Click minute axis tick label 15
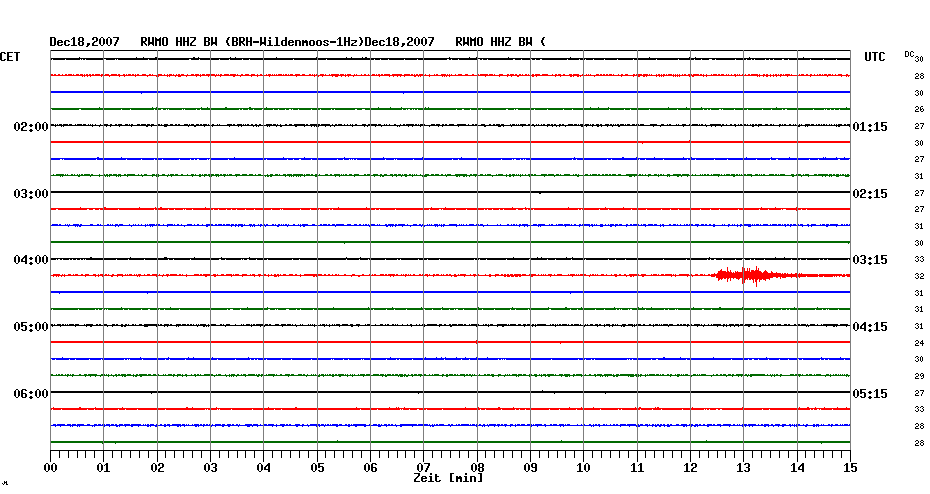 (851, 468)
